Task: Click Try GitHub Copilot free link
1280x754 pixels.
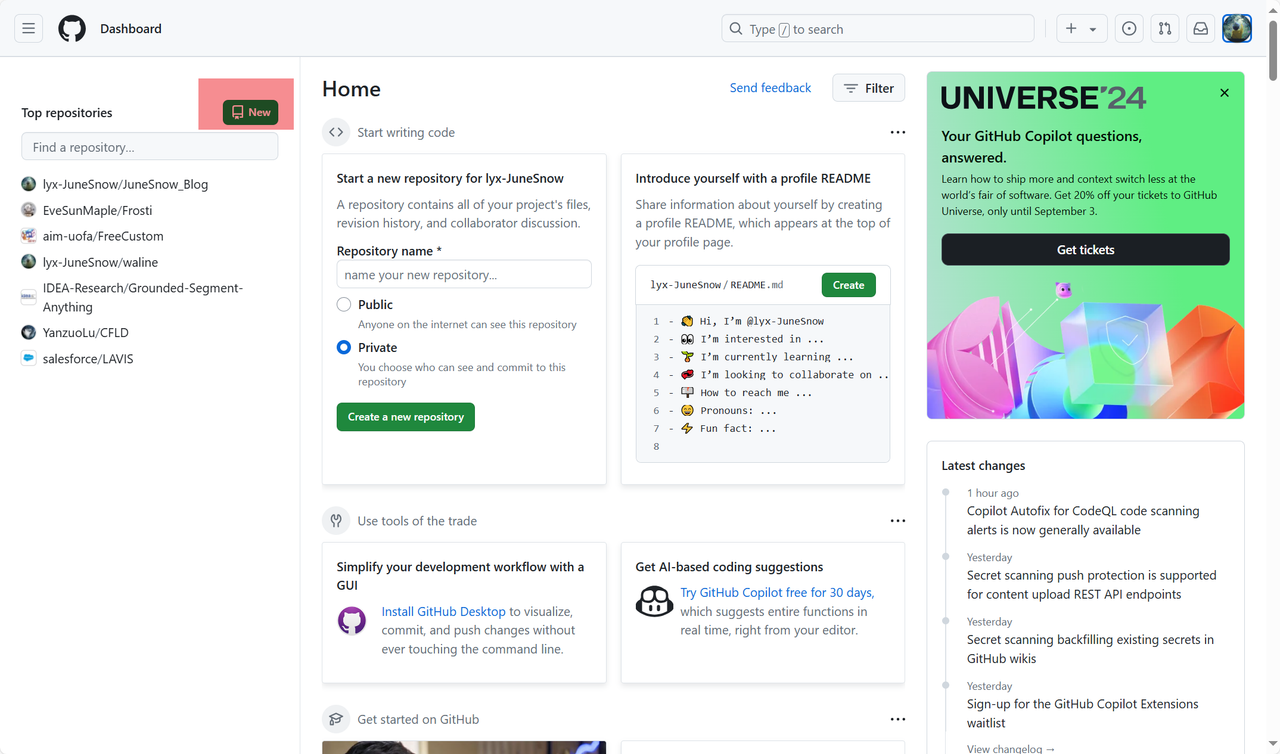Action: point(777,592)
